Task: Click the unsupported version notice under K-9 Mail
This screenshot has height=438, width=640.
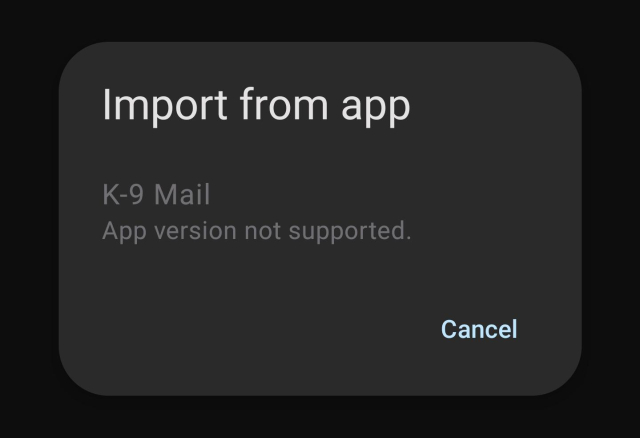Action: pos(256,231)
